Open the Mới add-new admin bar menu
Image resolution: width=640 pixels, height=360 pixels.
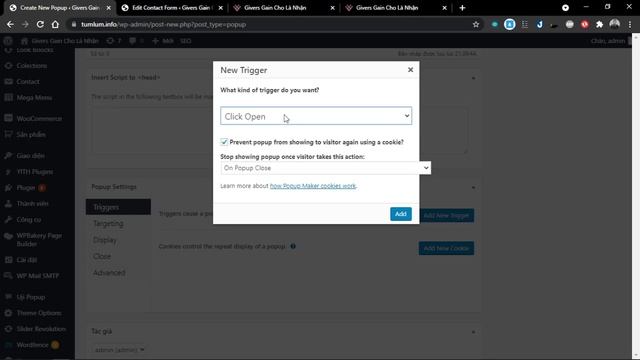pyautogui.click(x=163, y=41)
